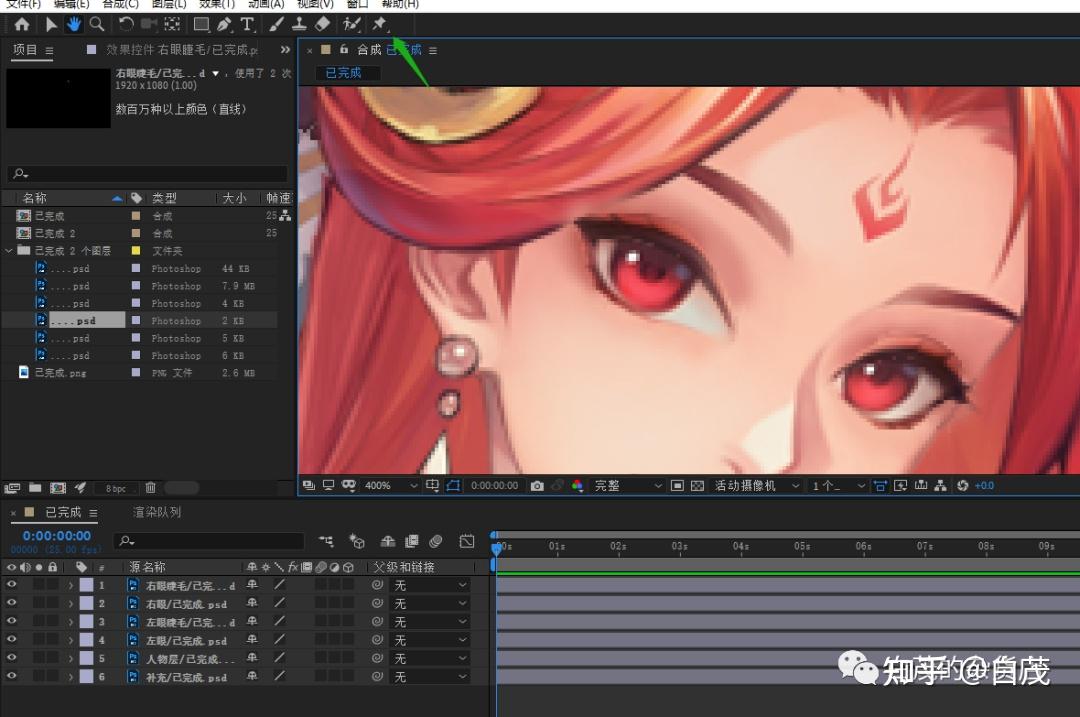Click the label color swatch of layer 1
The height and width of the screenshot is (717, 1080).
coord(86,585)
